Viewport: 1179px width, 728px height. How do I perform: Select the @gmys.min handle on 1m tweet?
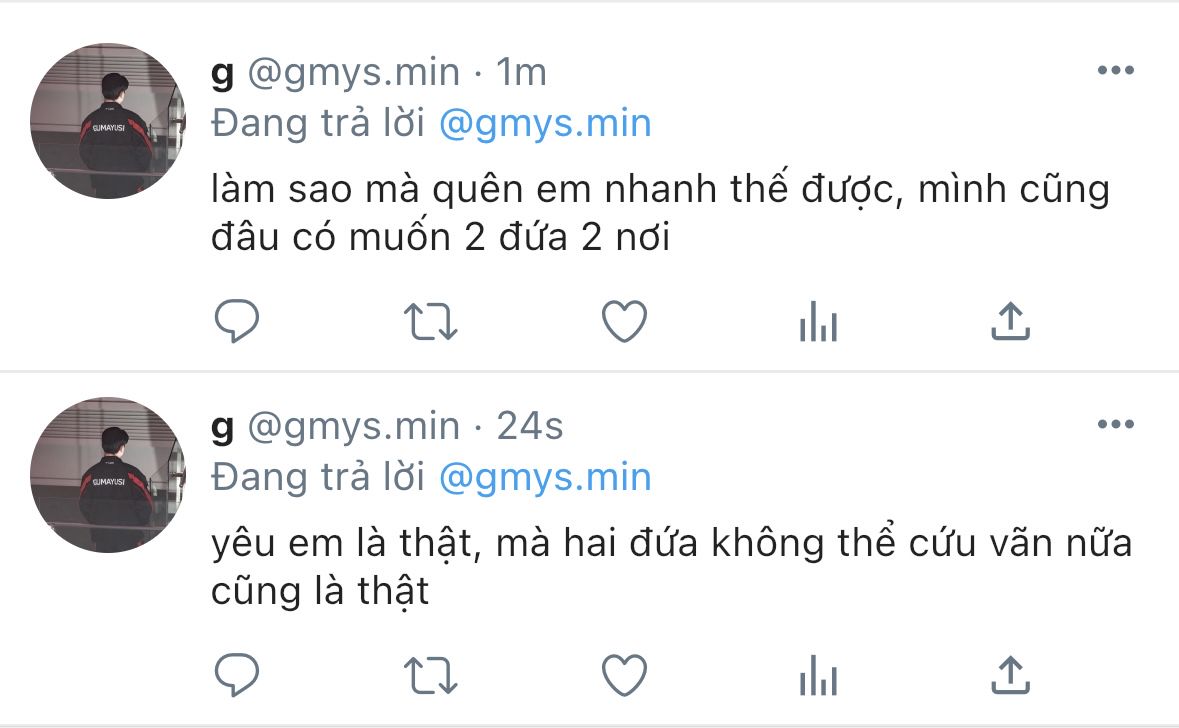[353, 73]
